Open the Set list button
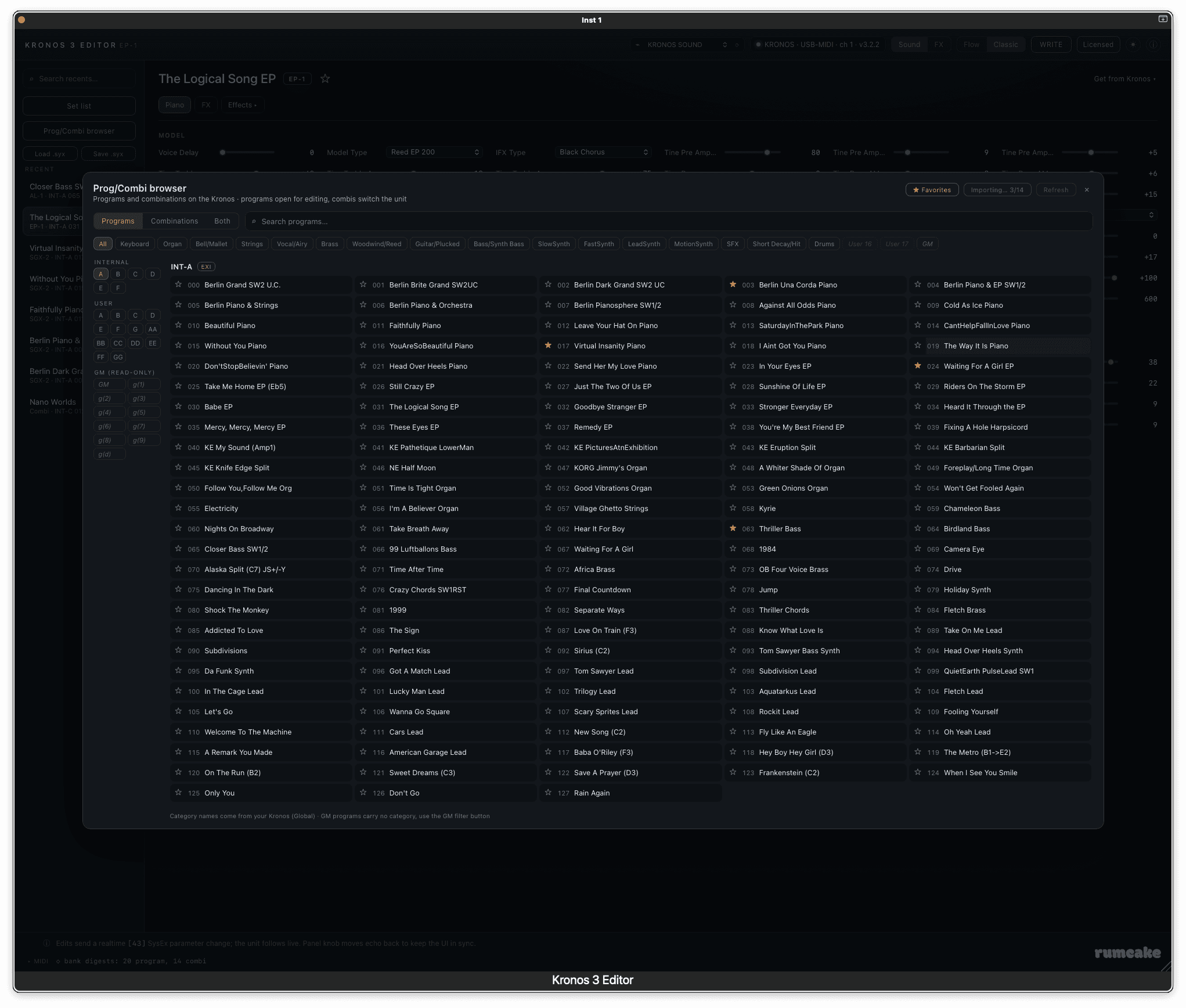 coord(79,106)
